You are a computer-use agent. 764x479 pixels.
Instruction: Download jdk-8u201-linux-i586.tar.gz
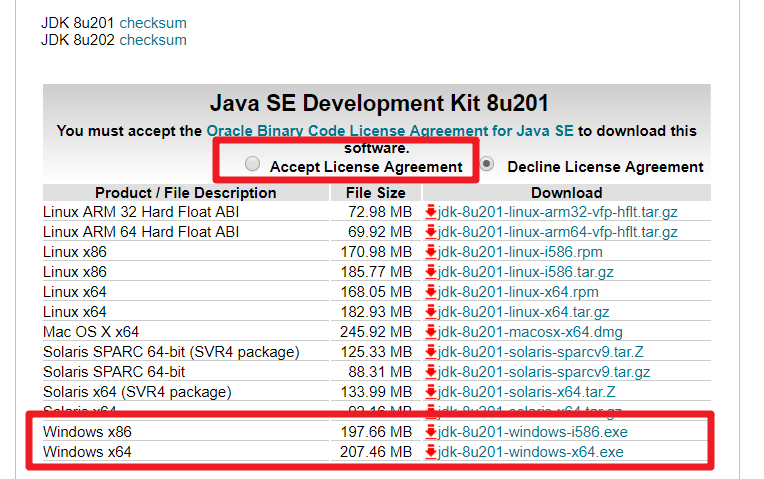point(525,272)
